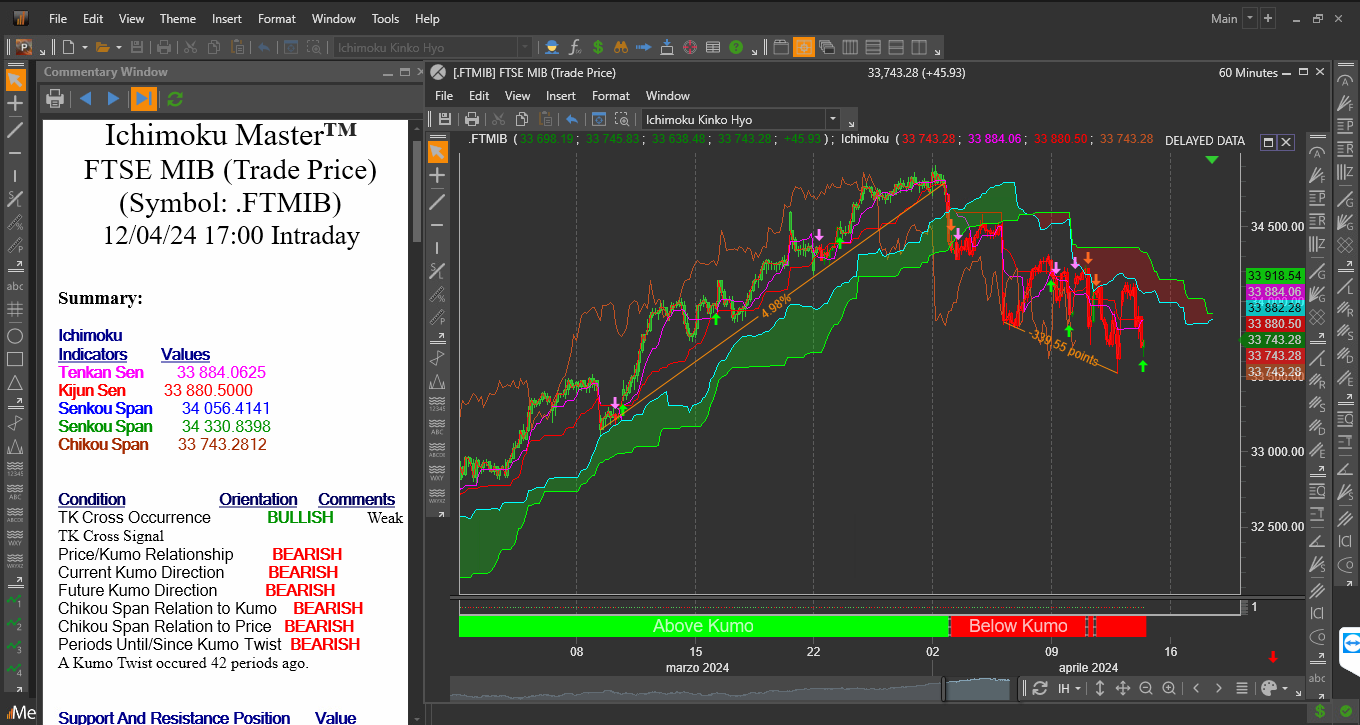Viewport: 1360px width, 725px height.
Task: Click the green Above Kumo ribbon segment
Action: [703, 626]
